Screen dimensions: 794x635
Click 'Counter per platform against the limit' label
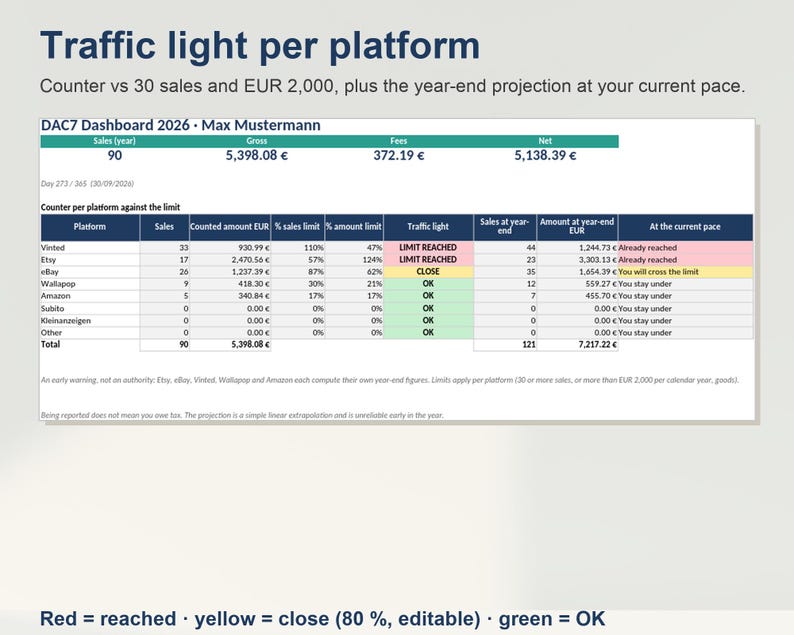point(110,207)
